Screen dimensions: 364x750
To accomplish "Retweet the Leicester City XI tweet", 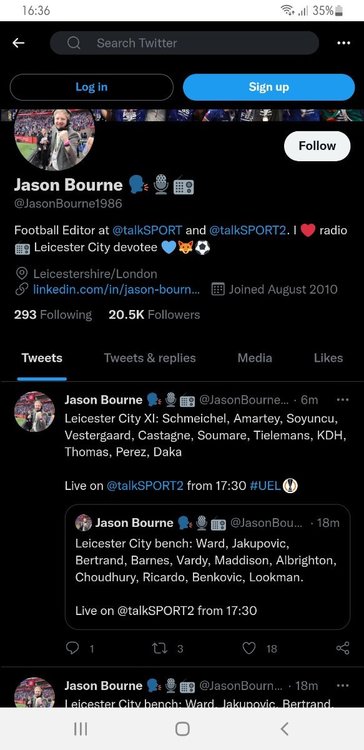I will click(159, 648).
